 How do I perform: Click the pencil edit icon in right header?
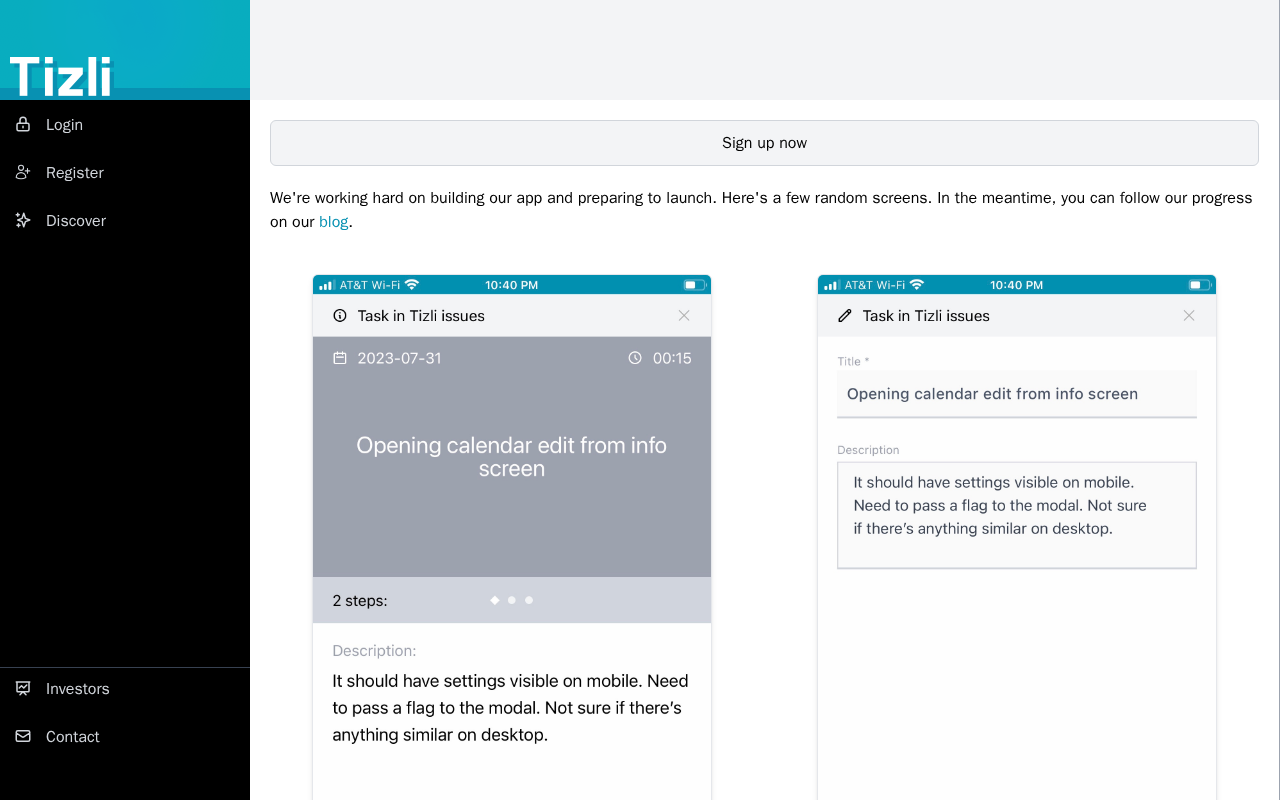(844, 316)
